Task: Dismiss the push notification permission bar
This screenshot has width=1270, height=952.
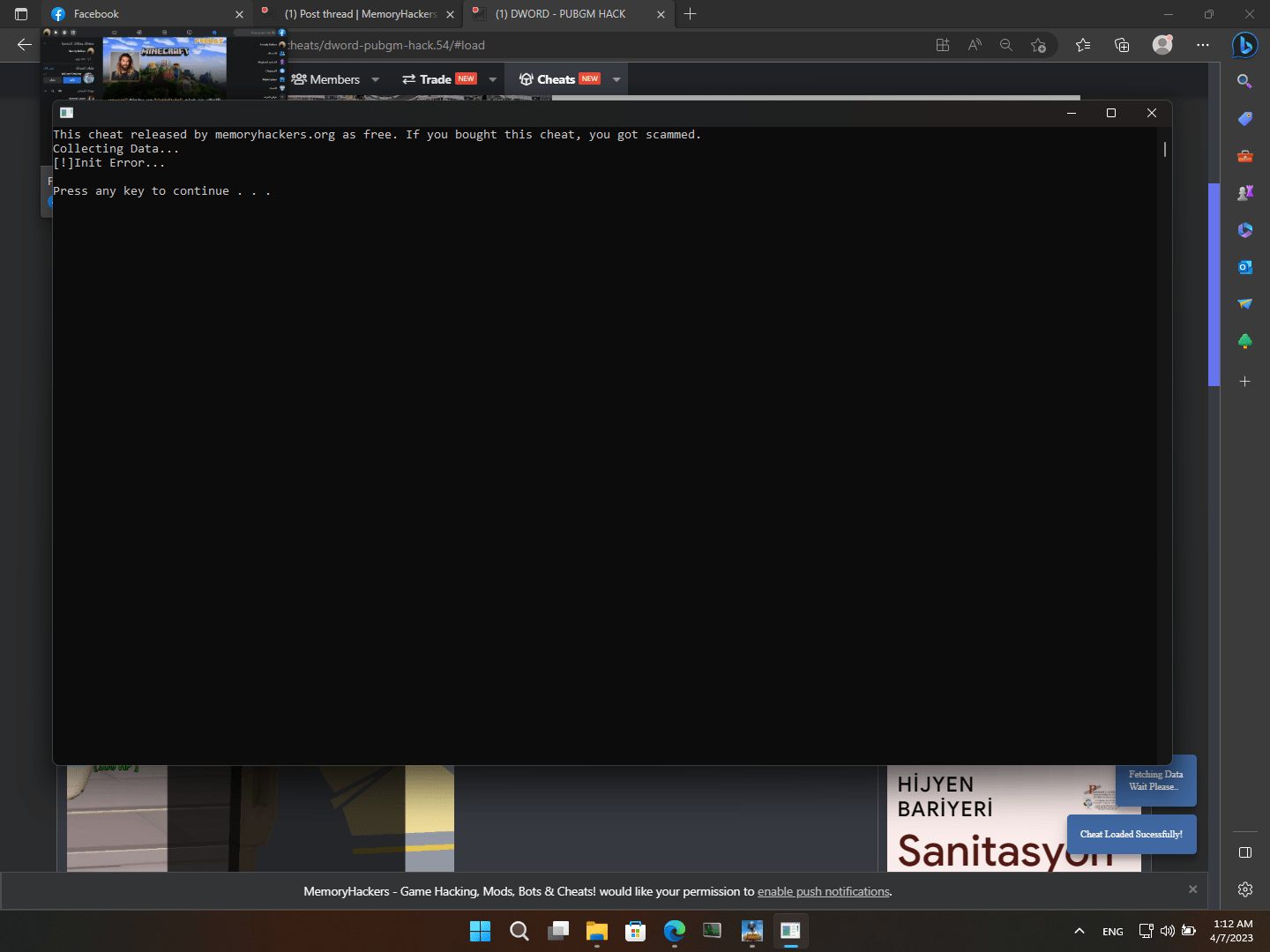Action: click(1192, 889)
